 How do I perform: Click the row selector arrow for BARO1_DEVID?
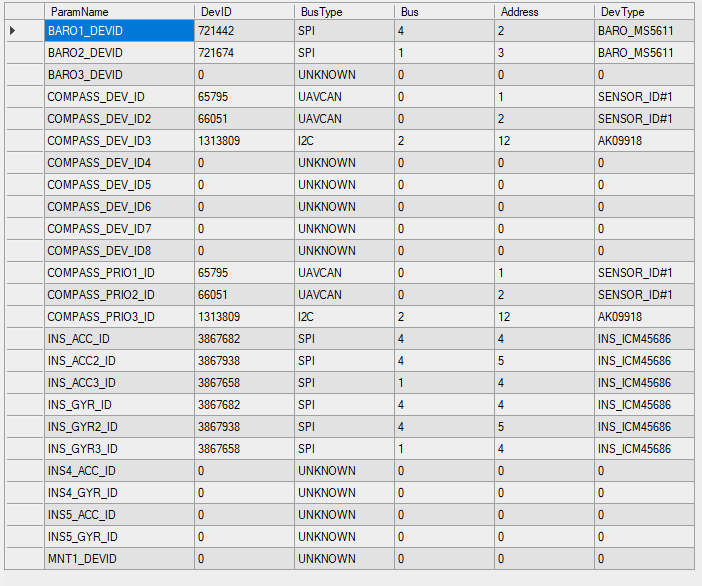(x=13, y=31)
